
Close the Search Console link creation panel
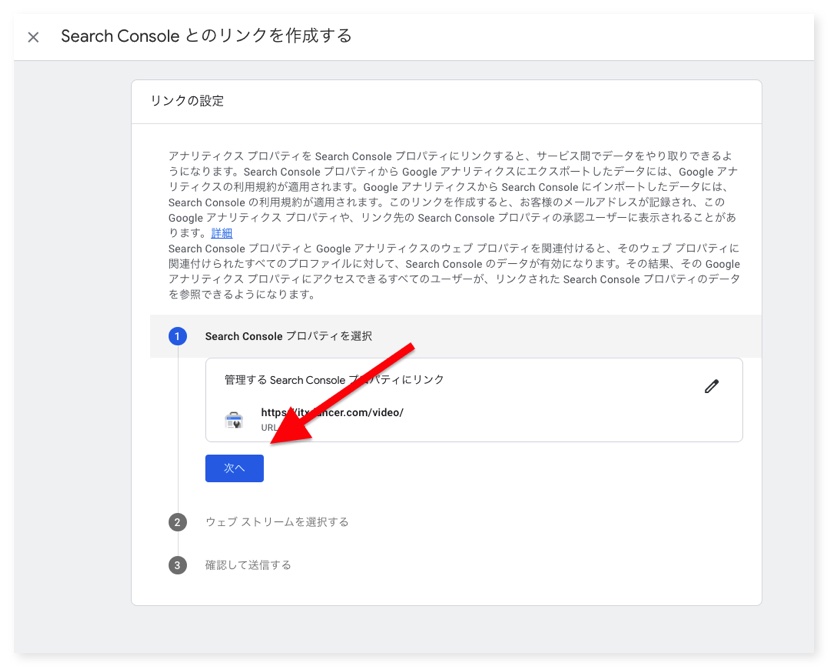tap(33, 37)
